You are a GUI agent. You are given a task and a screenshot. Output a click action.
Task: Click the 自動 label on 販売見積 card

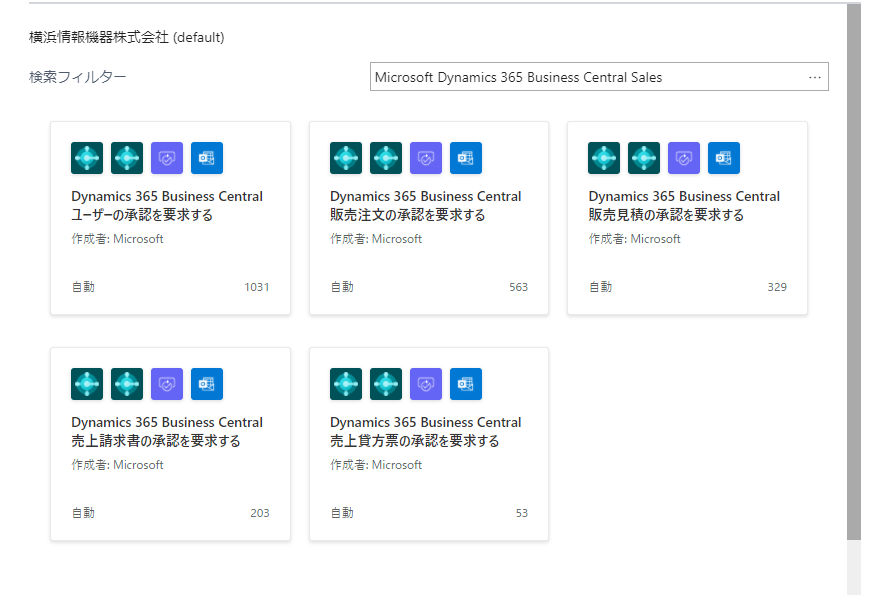point(600,287)
